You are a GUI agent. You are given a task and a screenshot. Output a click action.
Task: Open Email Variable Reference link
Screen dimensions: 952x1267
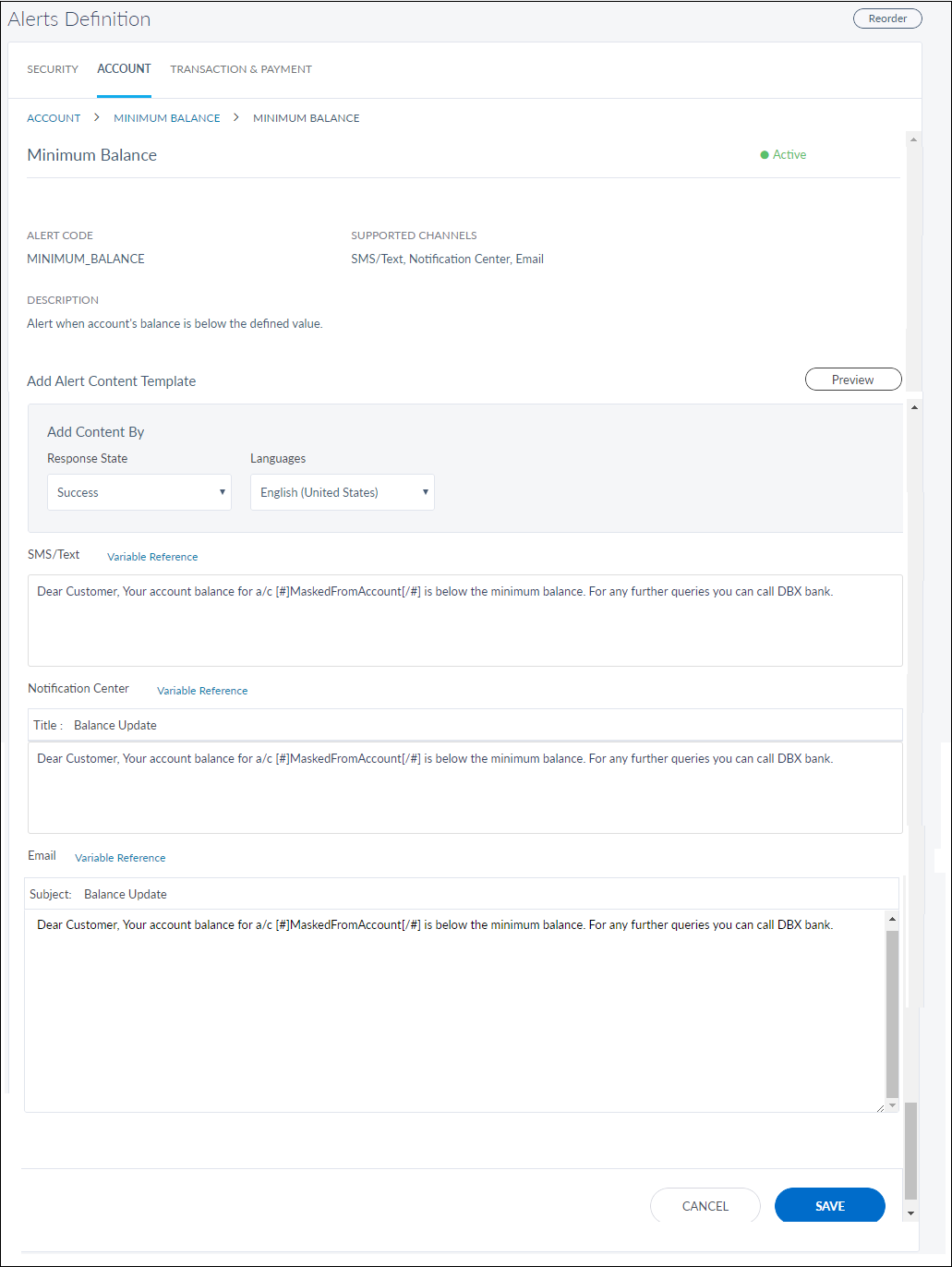coord(120,858)
